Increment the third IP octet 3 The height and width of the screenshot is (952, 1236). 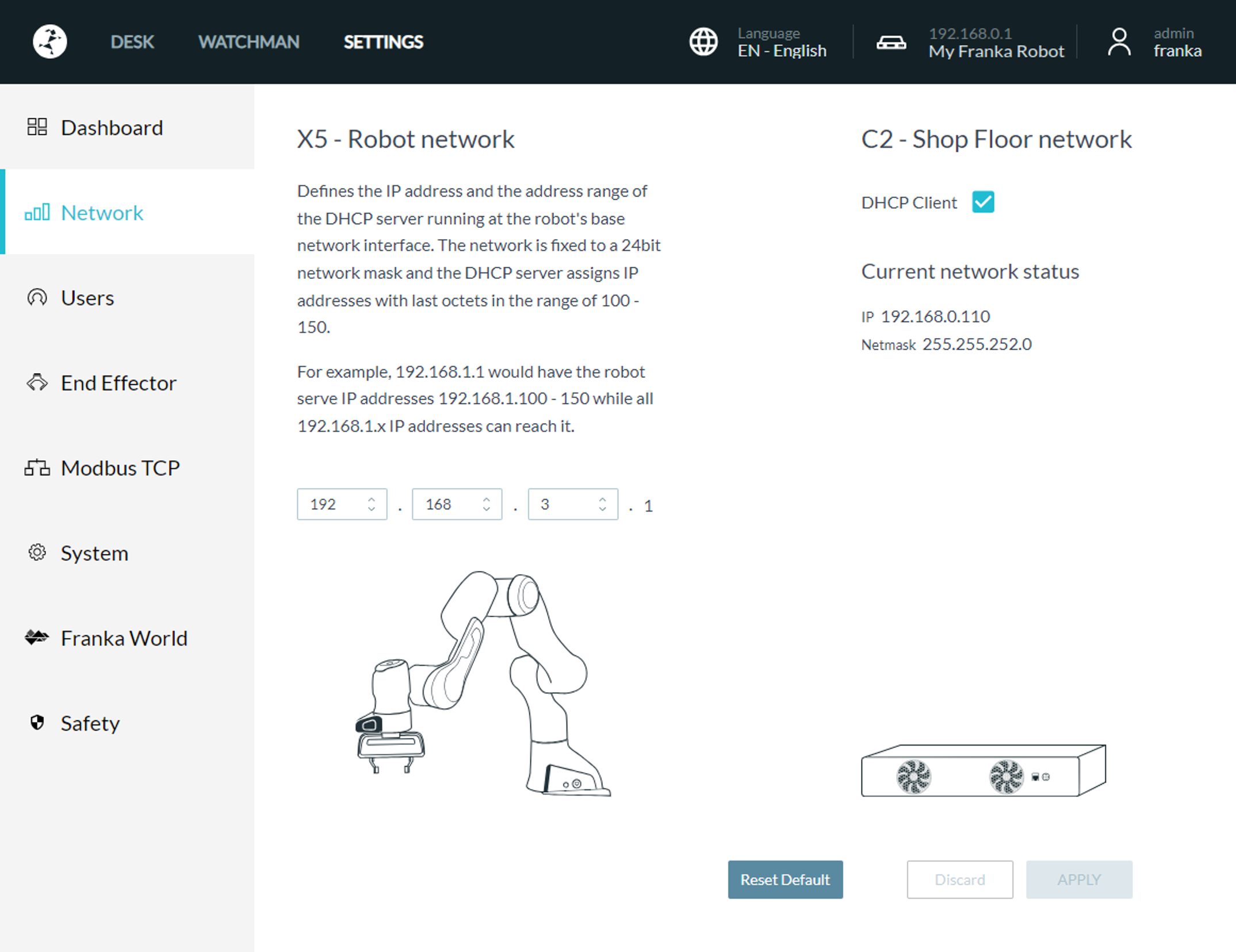(x=602, y=498)
